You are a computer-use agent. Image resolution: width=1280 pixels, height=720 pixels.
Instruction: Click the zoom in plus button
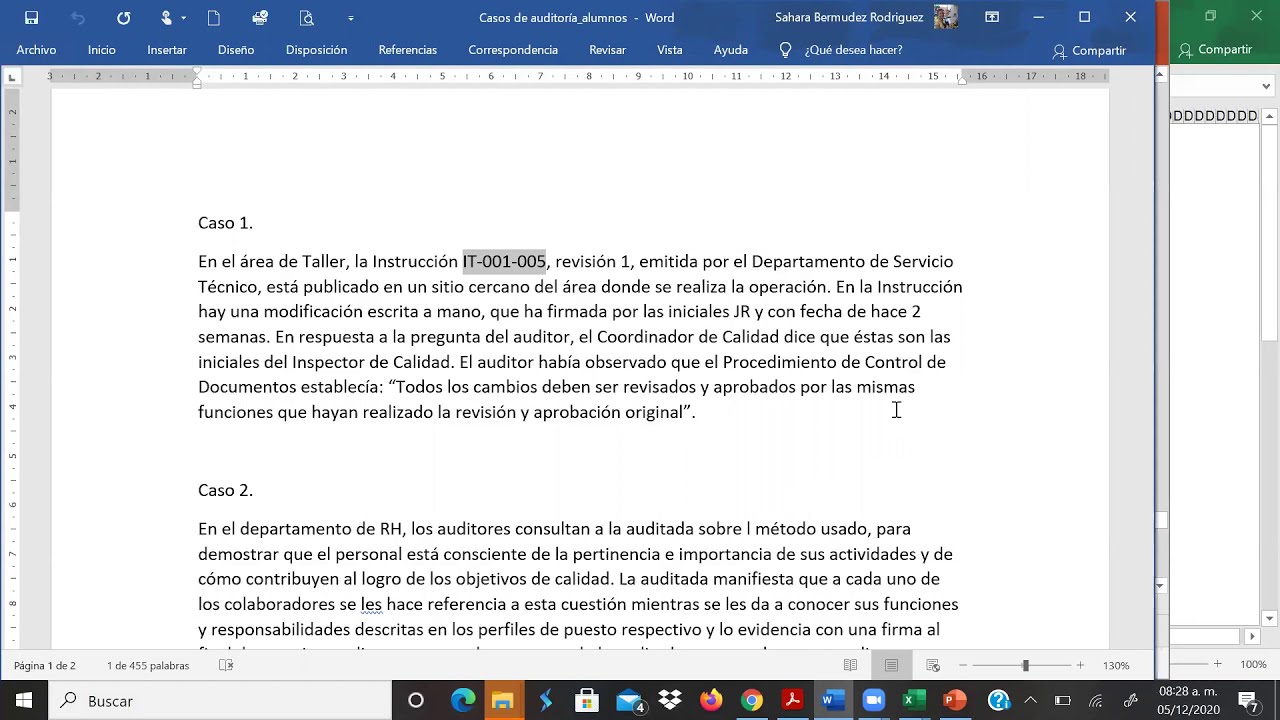pyautogui.click(x=1080, y=665)
